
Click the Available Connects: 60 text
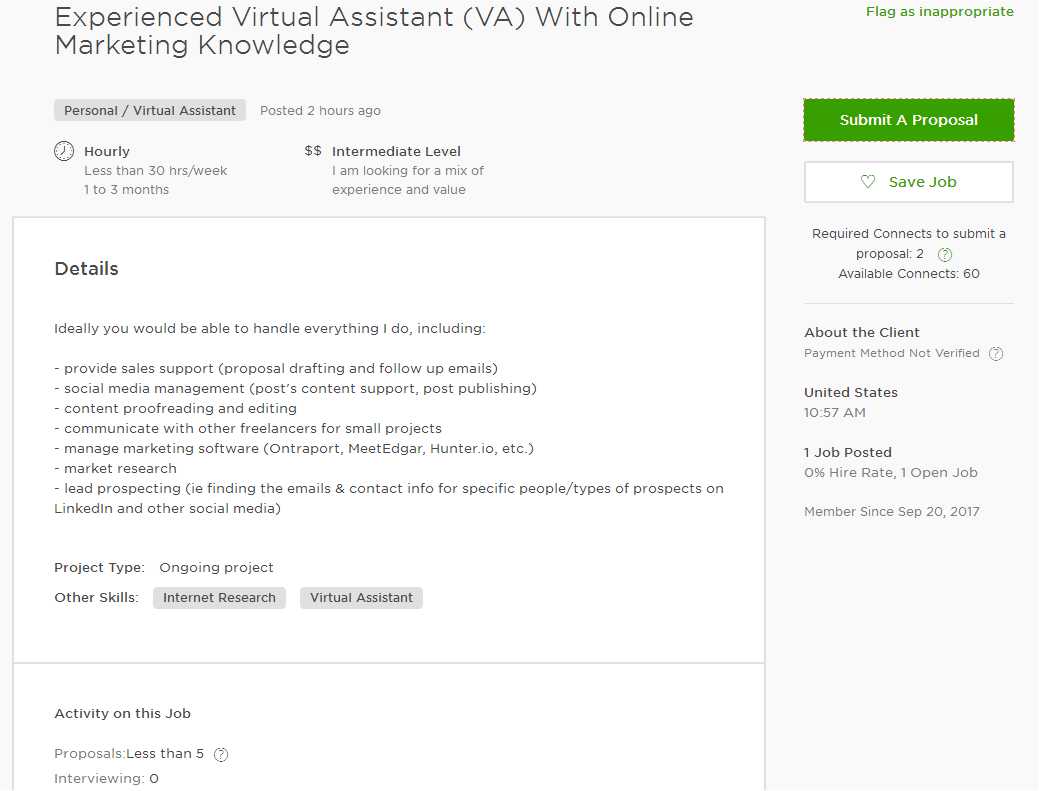pyautogui.click(x=908, y=274)
